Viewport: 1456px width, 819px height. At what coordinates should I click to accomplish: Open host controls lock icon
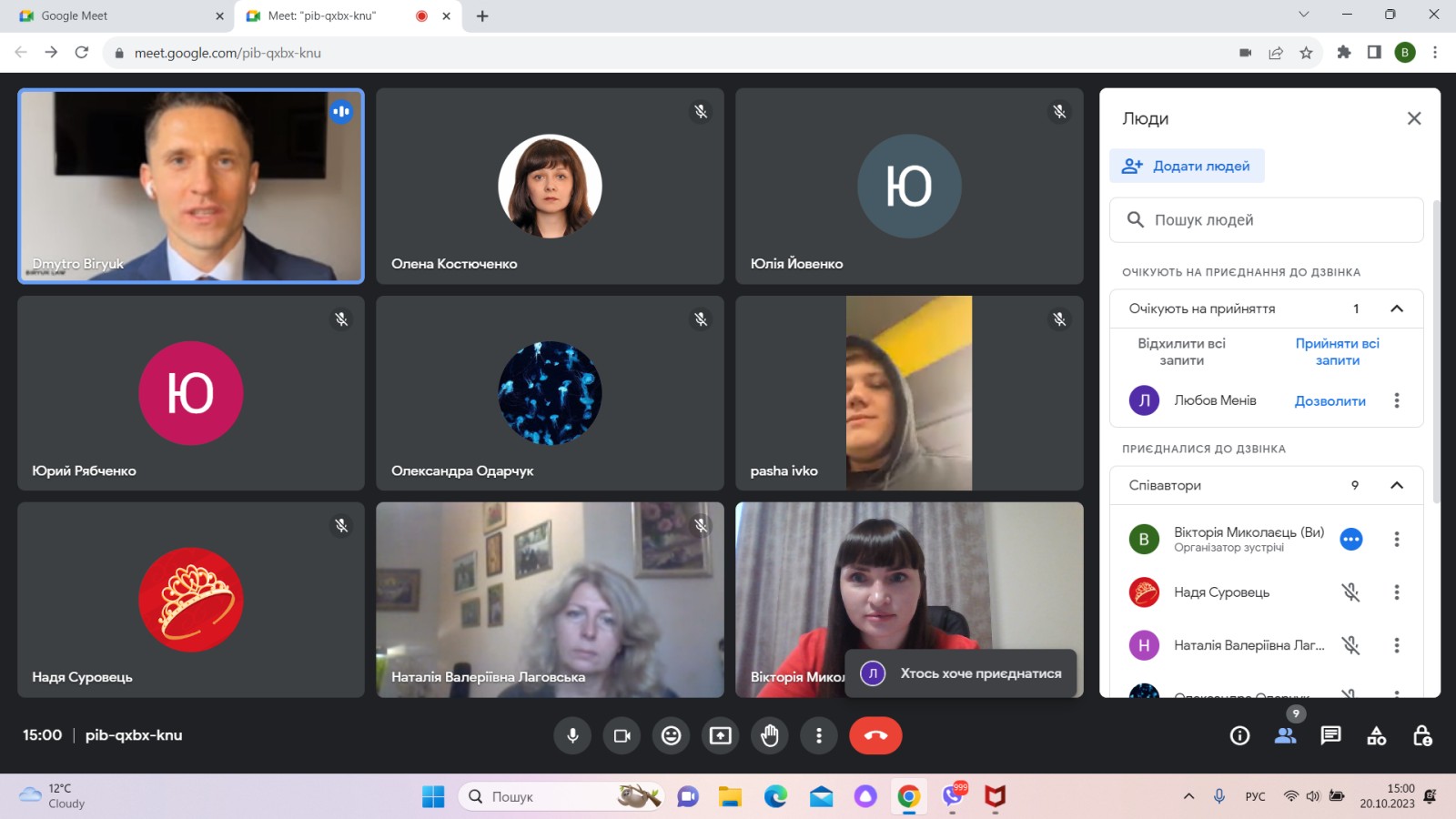point(1422,735)
